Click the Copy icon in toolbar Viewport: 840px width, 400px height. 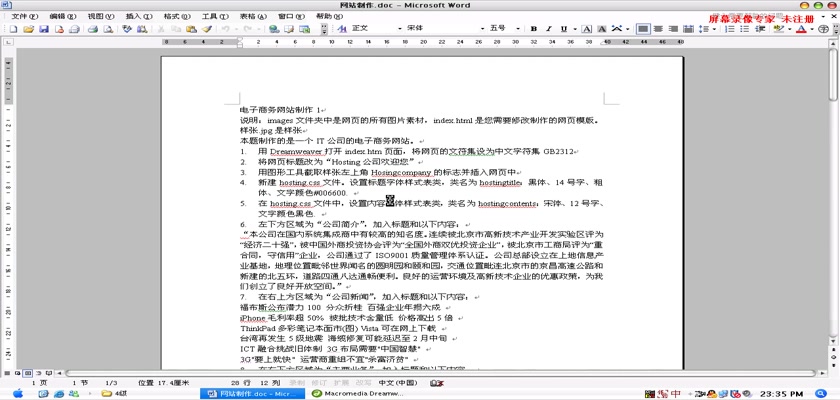pyautogui.click(x=176, y=29)
